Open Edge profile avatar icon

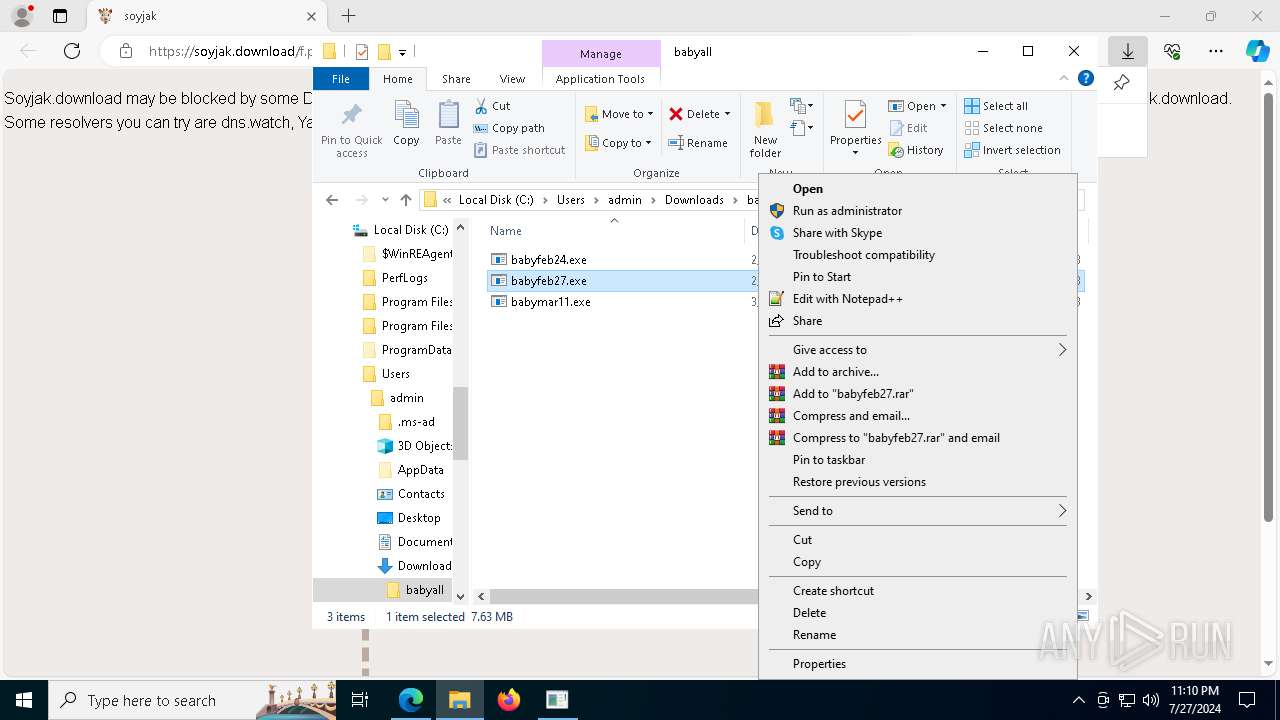pyautogui.click(x=21, y=16)
